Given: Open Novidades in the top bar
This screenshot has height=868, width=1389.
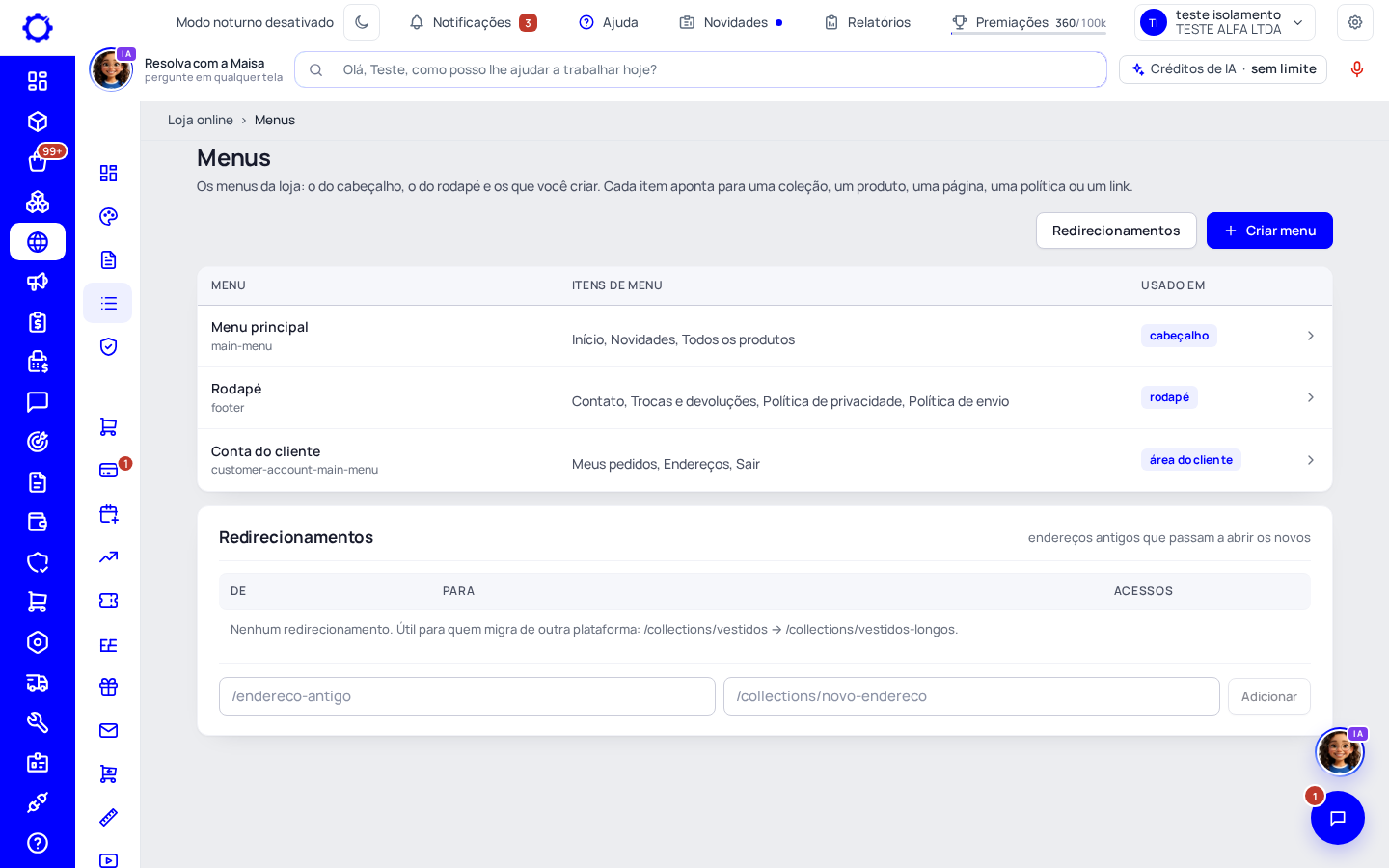Looking at the screenshot, I should 731,22.
